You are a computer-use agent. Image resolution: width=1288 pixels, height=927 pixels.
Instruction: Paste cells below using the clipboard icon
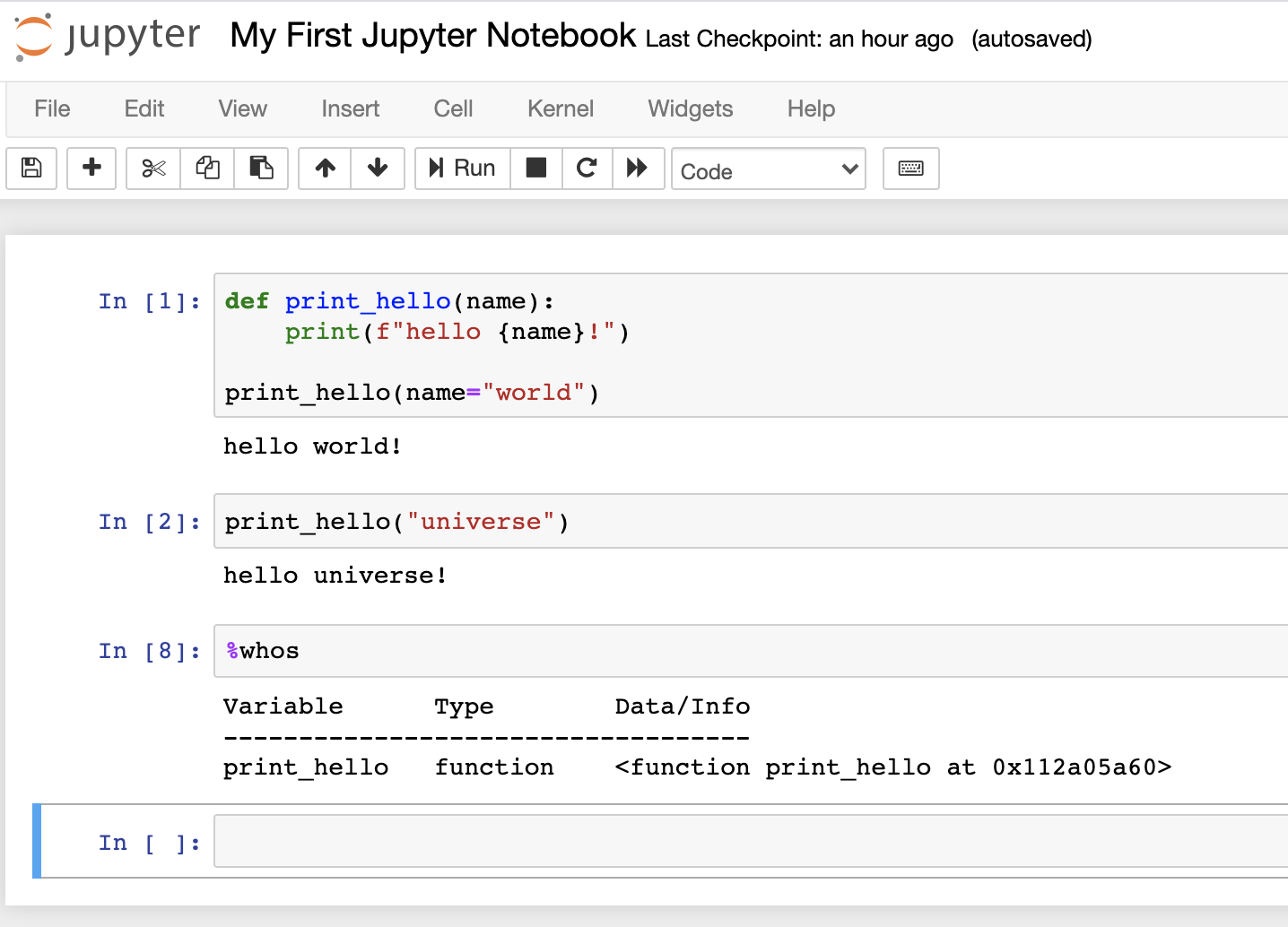pyautogui.click(x=261, y=168)
